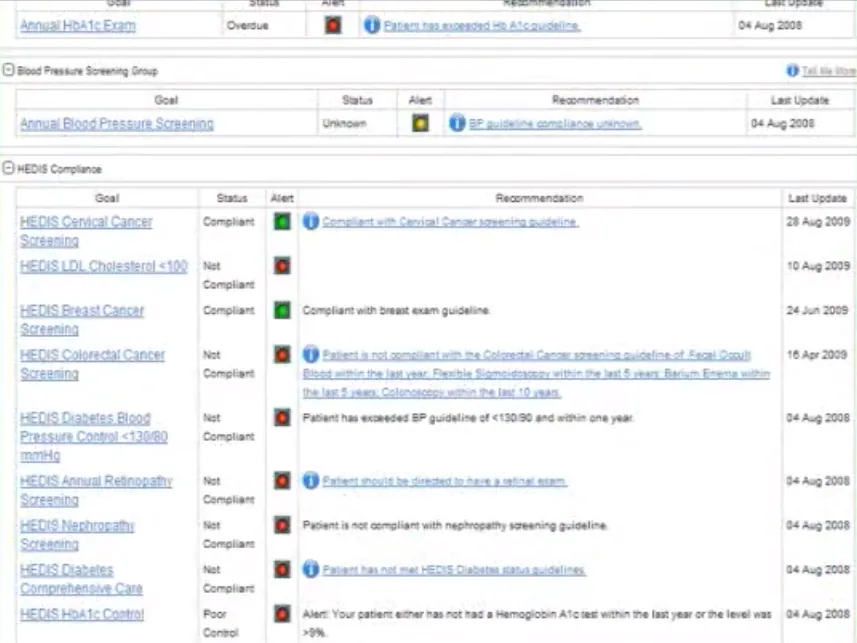
Task: Click the info icon on the retinal exam recommendation
Action: point(310,480)
